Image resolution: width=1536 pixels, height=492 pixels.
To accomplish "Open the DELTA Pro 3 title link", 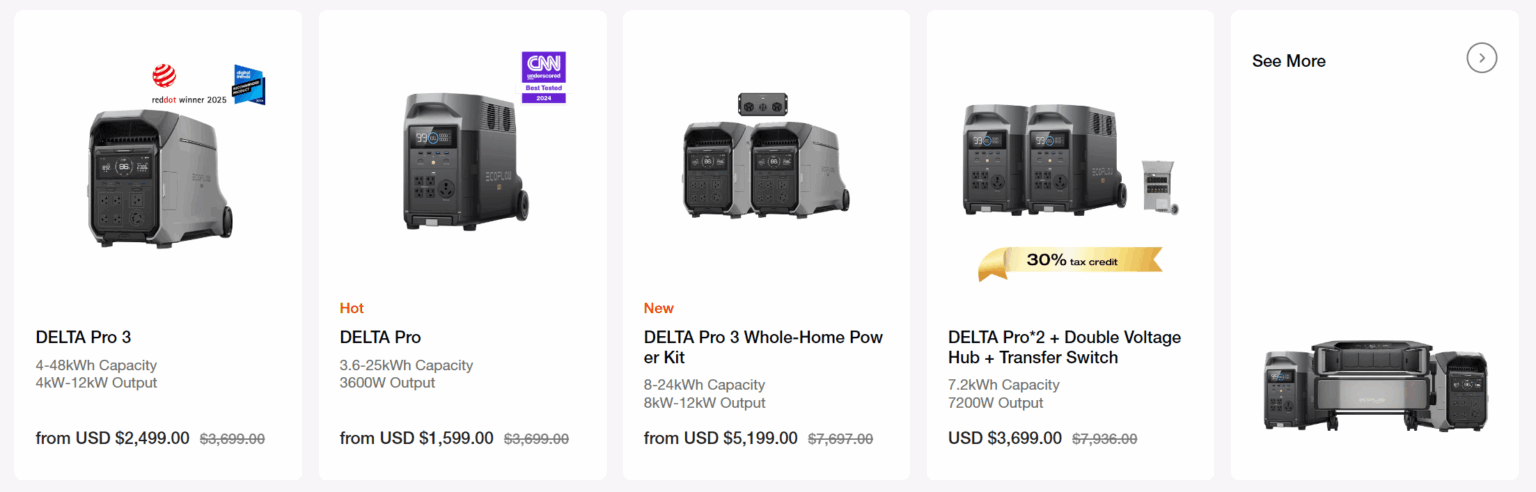I will click(84, 337).
